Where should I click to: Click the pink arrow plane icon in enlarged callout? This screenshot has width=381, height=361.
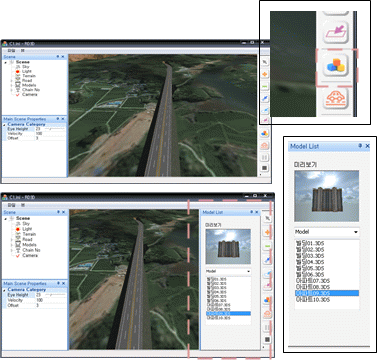336,32
